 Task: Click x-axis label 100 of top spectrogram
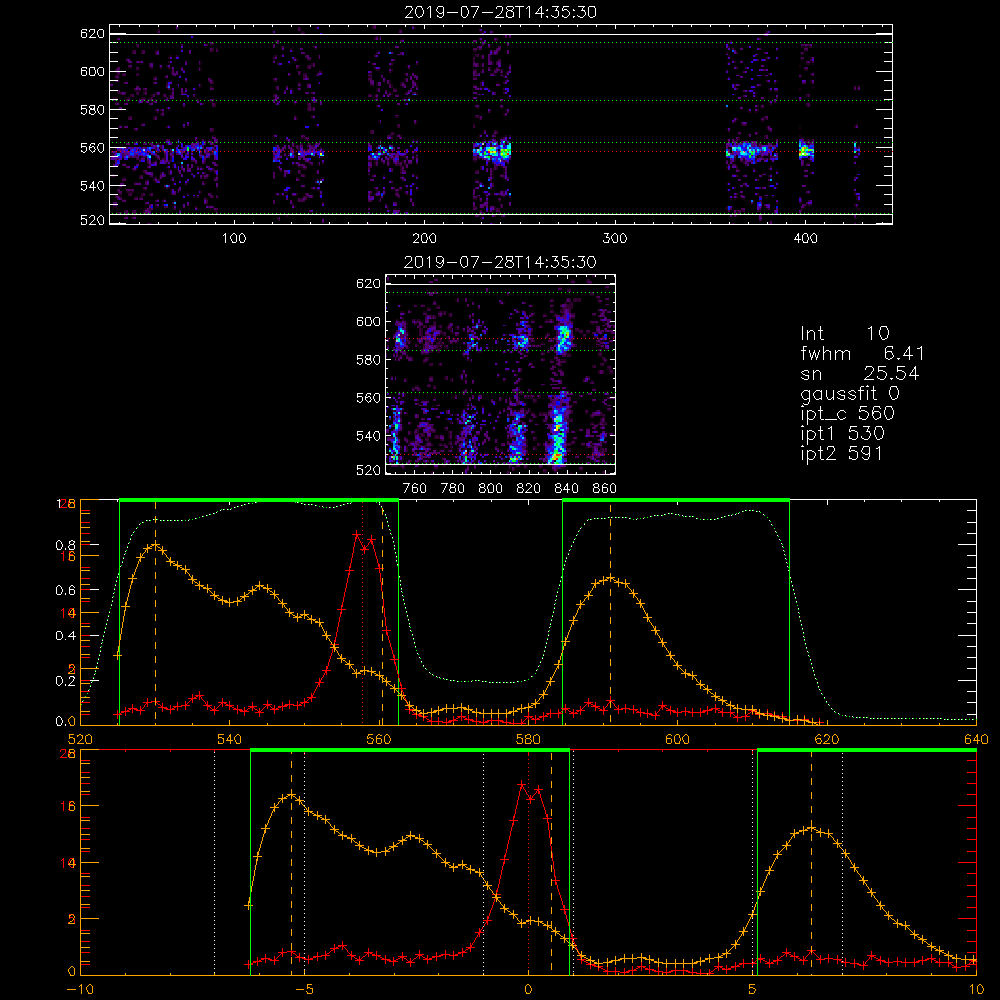coord(234,239)
